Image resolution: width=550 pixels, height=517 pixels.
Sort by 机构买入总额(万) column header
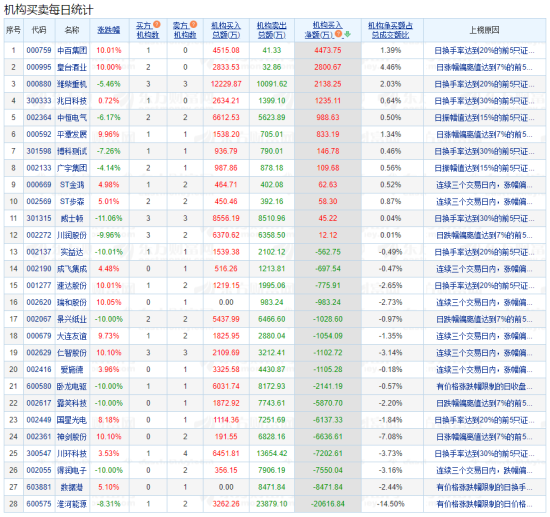[x=226, y=30]
